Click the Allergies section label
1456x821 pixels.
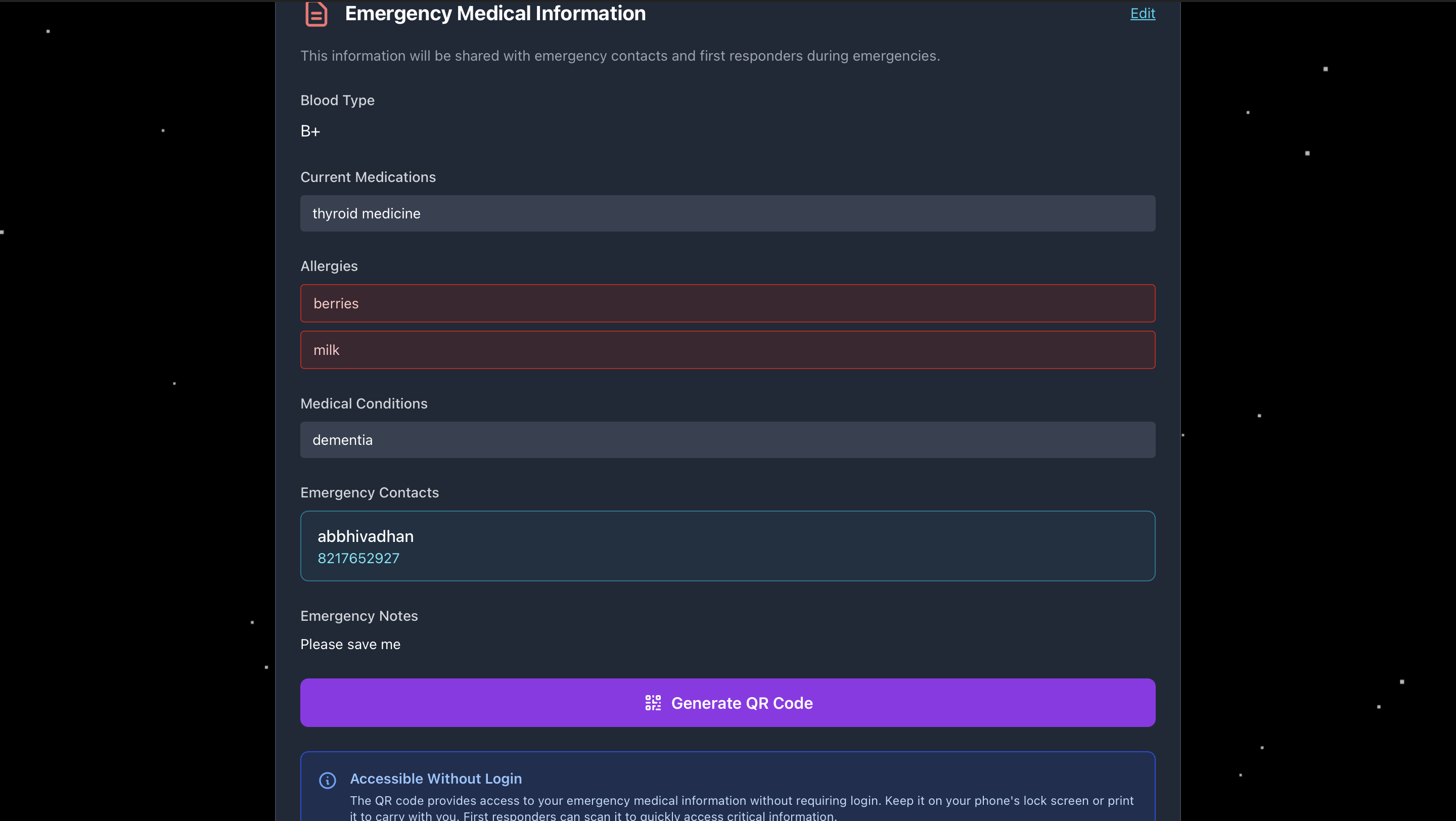pyautogui.click(x=329, y=265)
